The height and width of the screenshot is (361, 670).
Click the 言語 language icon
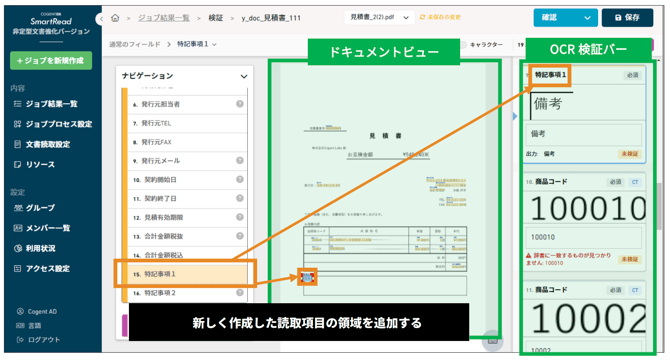20,326
